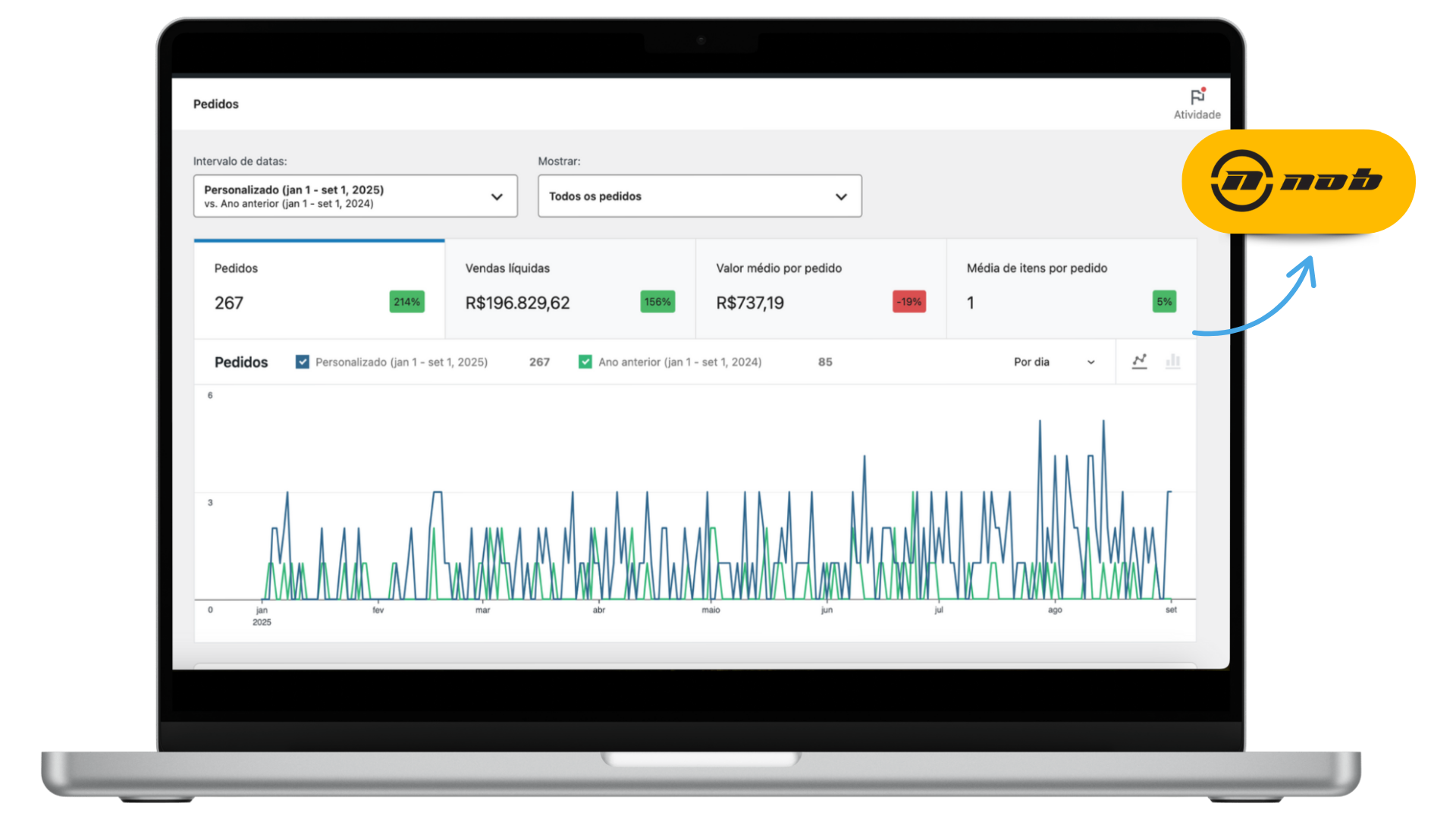Select the Vendas líquidas summary tab
Viewport: 1456px width, 819px height.
[570, 289]
